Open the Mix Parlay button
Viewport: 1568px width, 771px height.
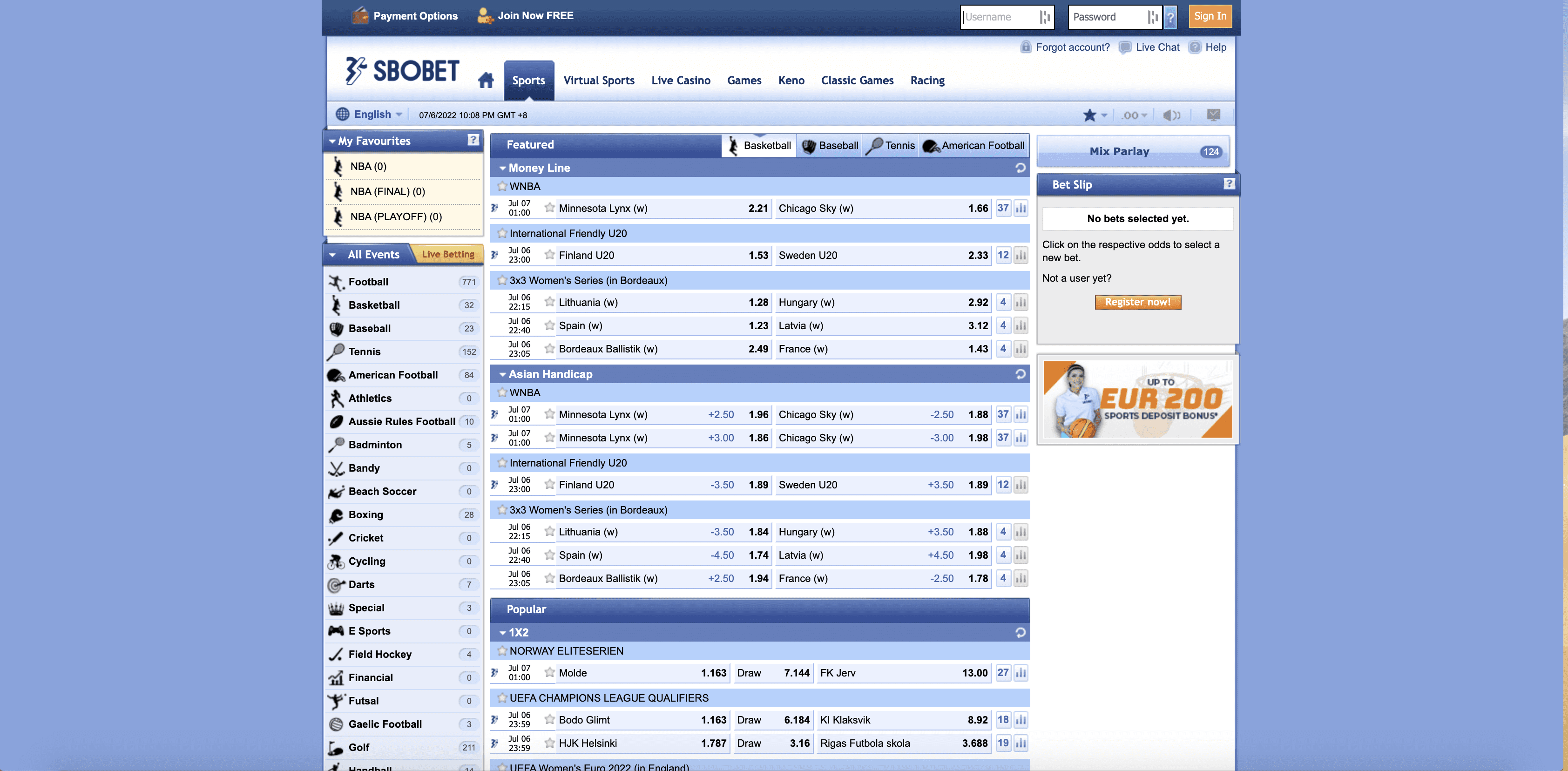[1133, 151]
